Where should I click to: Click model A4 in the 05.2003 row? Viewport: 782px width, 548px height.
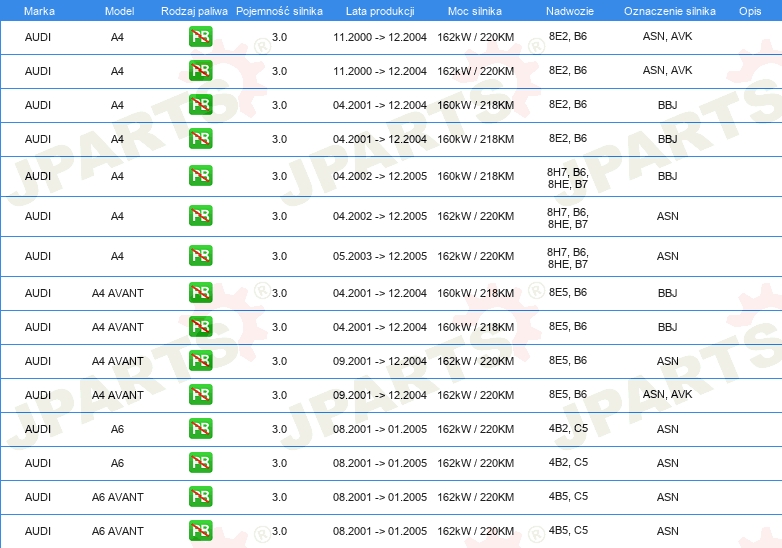point(117,256)
